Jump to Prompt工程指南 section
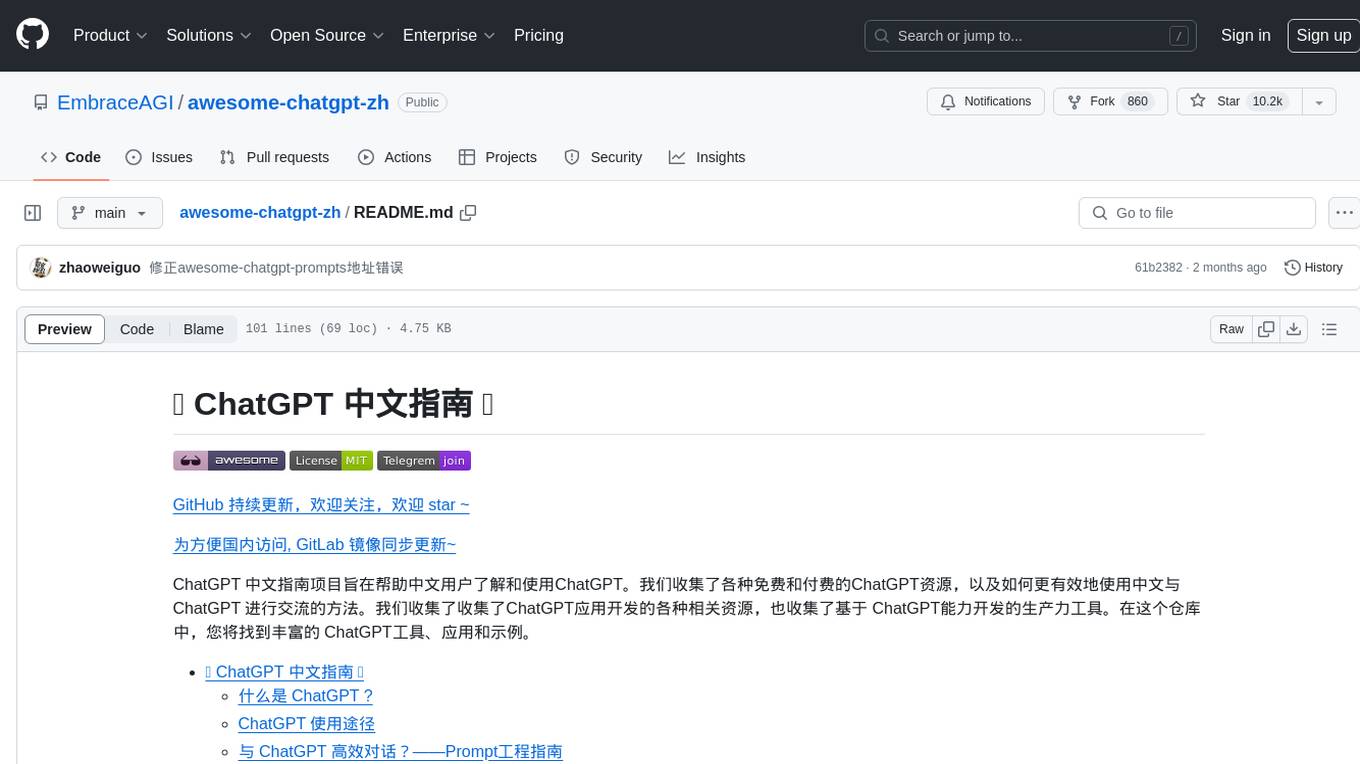The image size is (1360, 764). pos(400,752)
